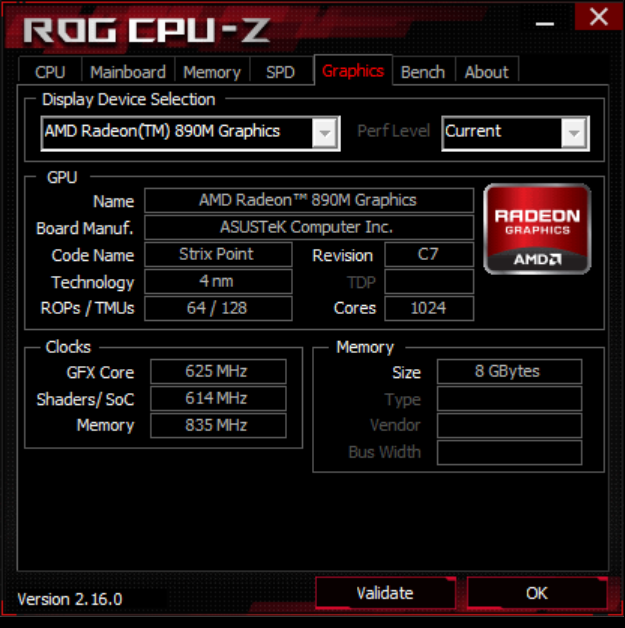The width and height of the screenshot is (625, 628).
Task: Click the Memory Size 8 GBytes field
Action: tap(509, 371)
